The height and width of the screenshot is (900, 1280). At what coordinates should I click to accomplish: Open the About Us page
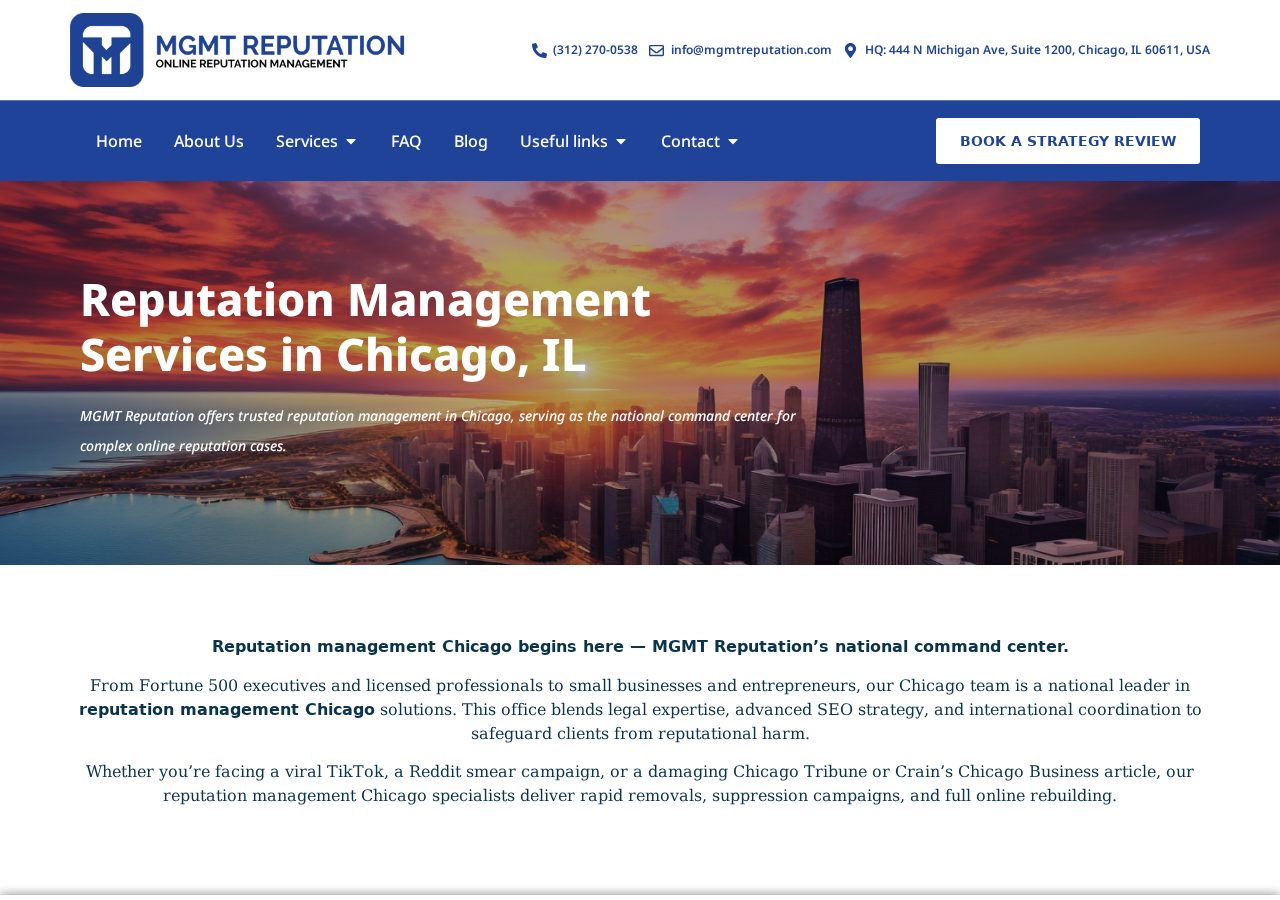point(209,141)
